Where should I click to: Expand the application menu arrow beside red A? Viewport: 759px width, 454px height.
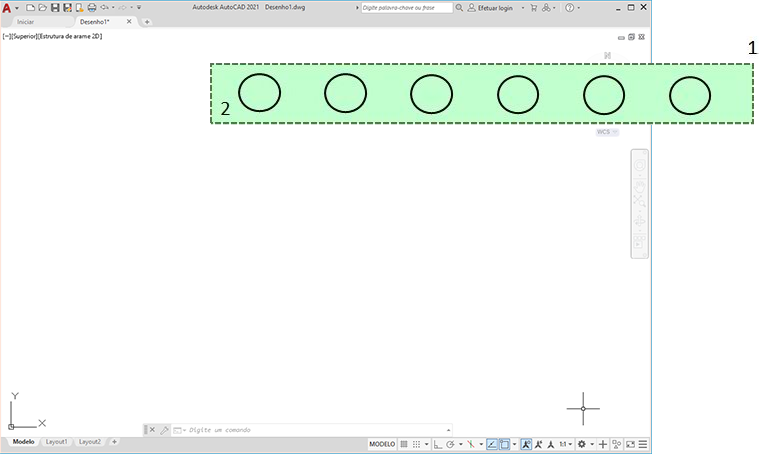[x=17, y=8]
